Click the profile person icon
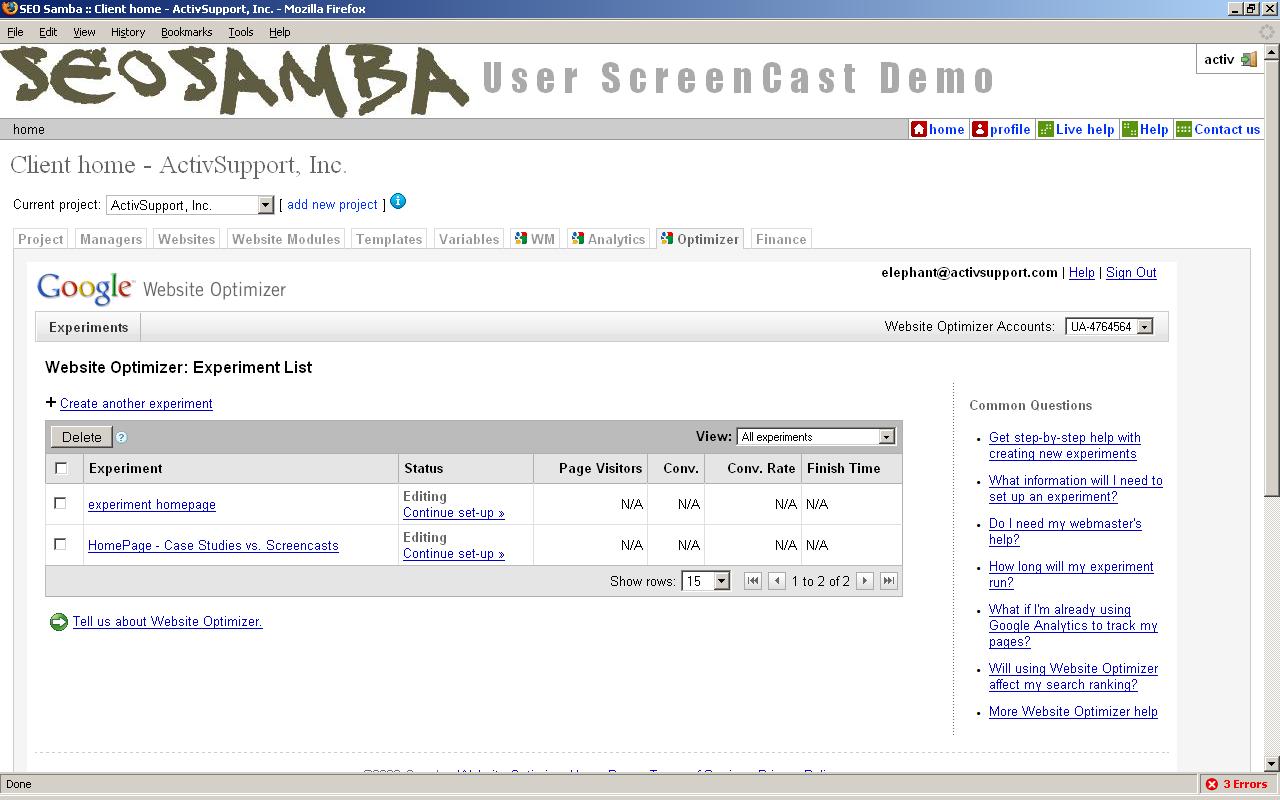The height and width of the screenshot is (800, 1280). (x=980, y=129)
